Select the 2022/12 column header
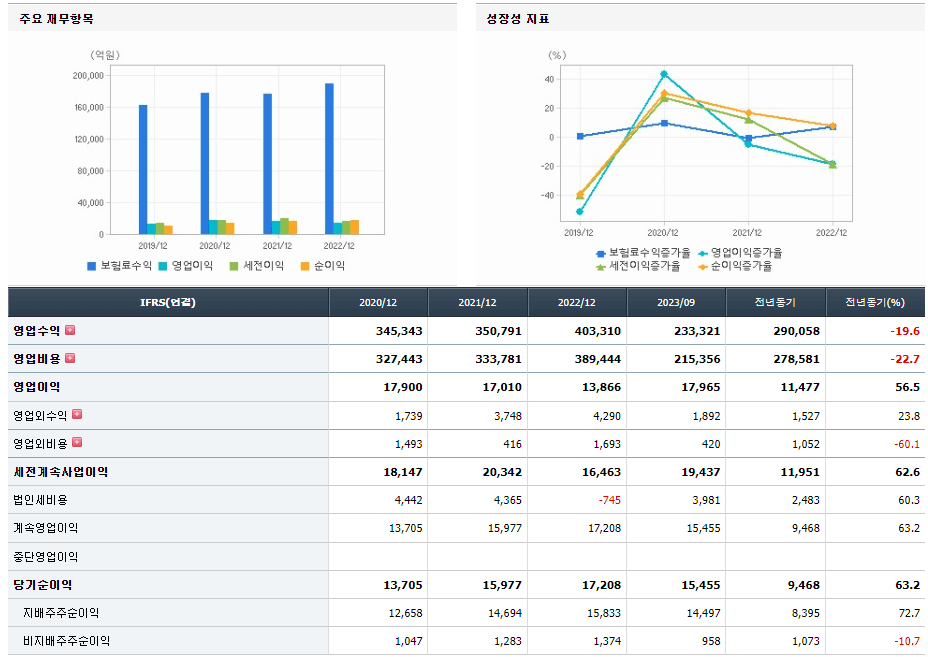The image size is (928, 657). [576, 302]
